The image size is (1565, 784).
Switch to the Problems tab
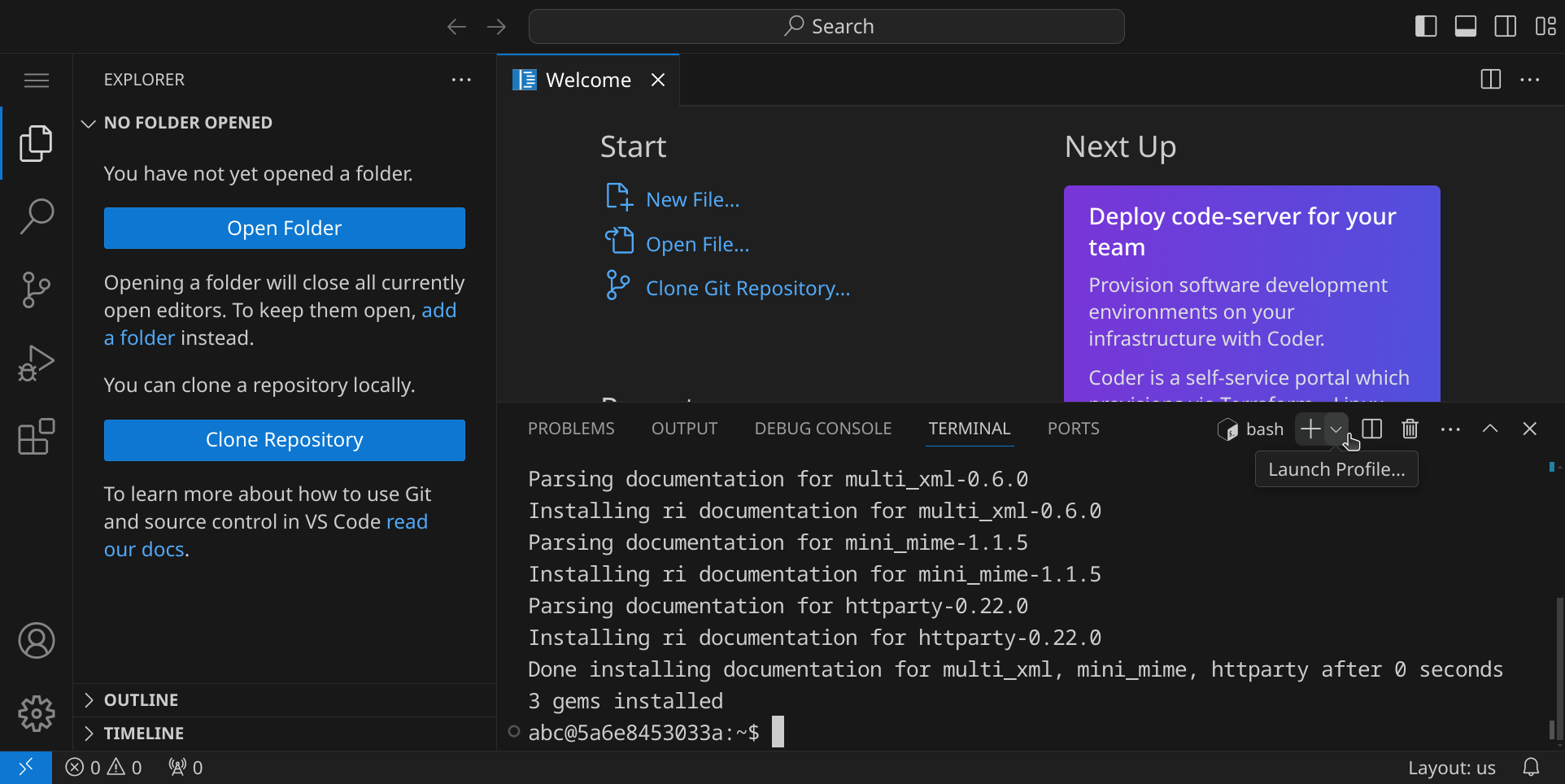tap(571, 429)
